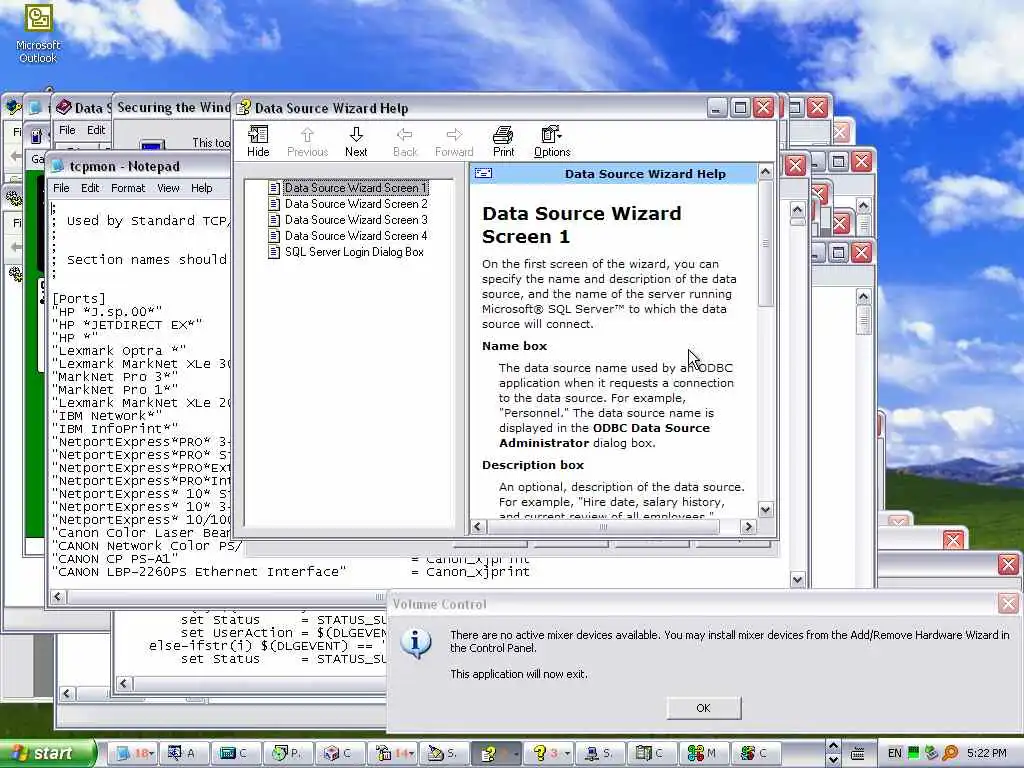Click the book icon in the Data window title
The height and width of the screenshot is (768, 1024).
[x=63, y=107]
